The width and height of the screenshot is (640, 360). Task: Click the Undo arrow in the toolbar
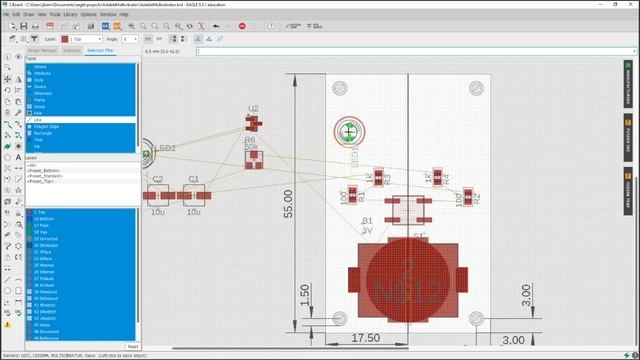pyautogui.click(x=216, y=26)
